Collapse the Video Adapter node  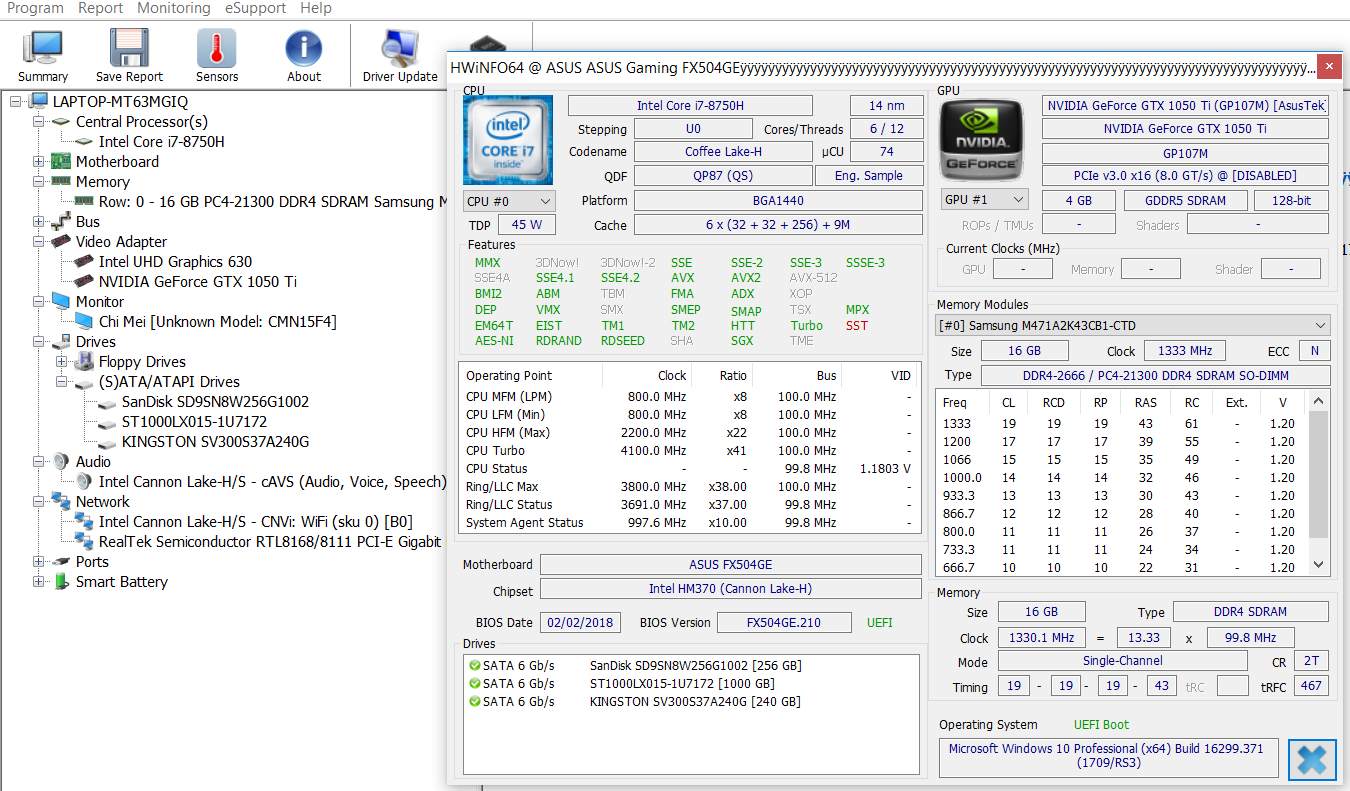click(x=38, y=241)
